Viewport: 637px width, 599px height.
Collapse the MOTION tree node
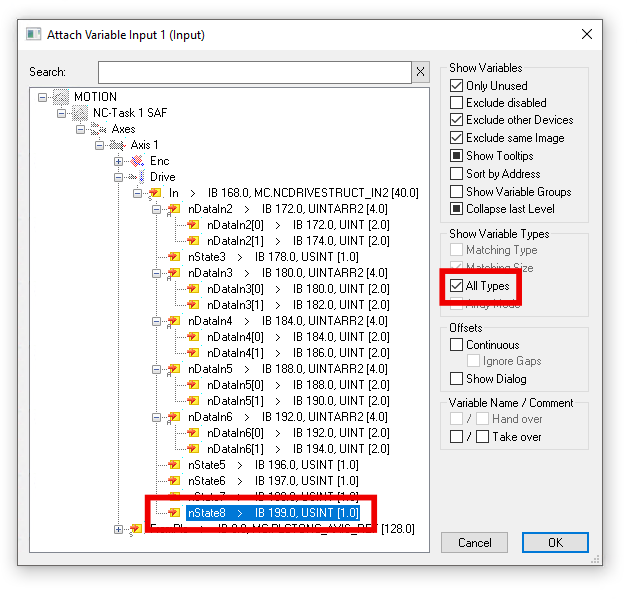[42, 97]
